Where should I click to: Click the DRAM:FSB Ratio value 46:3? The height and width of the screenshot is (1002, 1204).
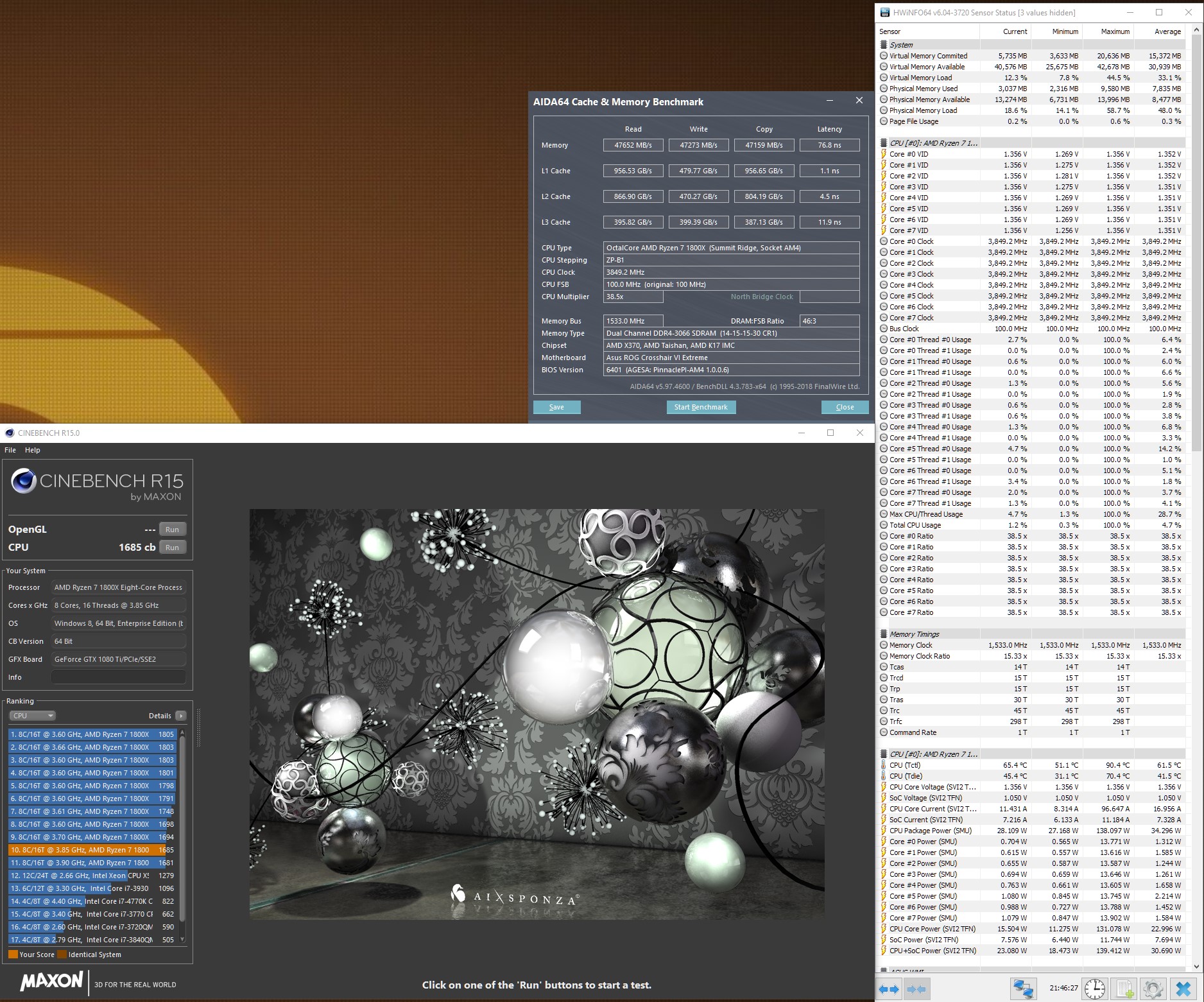829,321
